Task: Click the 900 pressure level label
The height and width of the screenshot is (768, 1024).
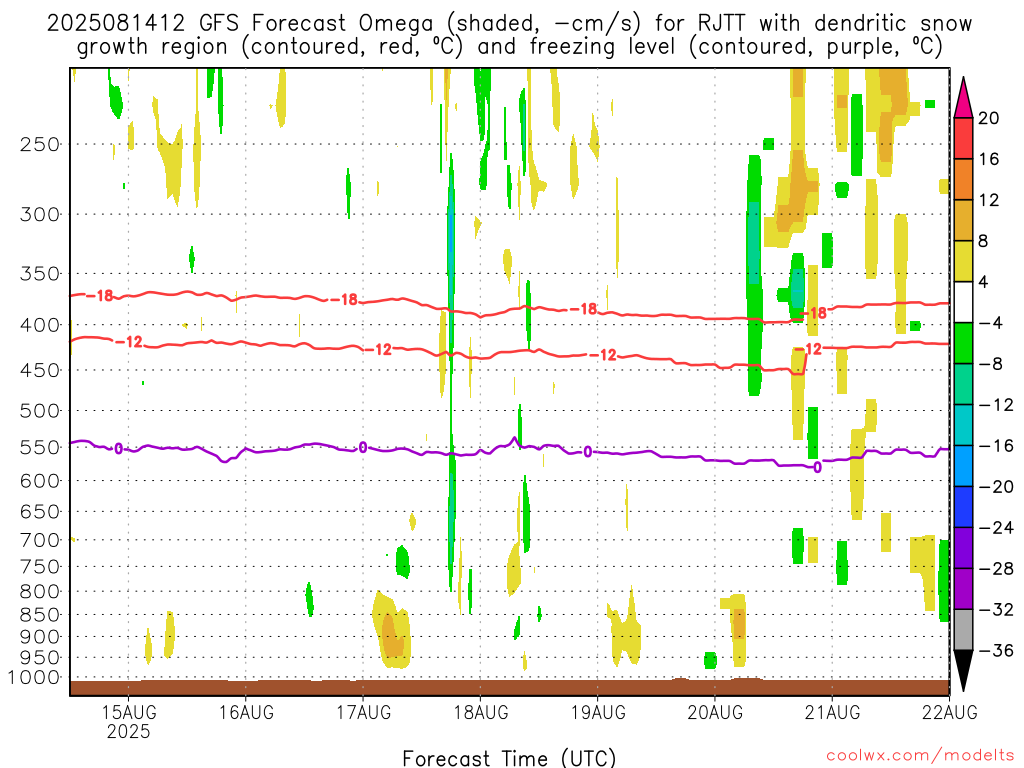Action: (40, 637)
